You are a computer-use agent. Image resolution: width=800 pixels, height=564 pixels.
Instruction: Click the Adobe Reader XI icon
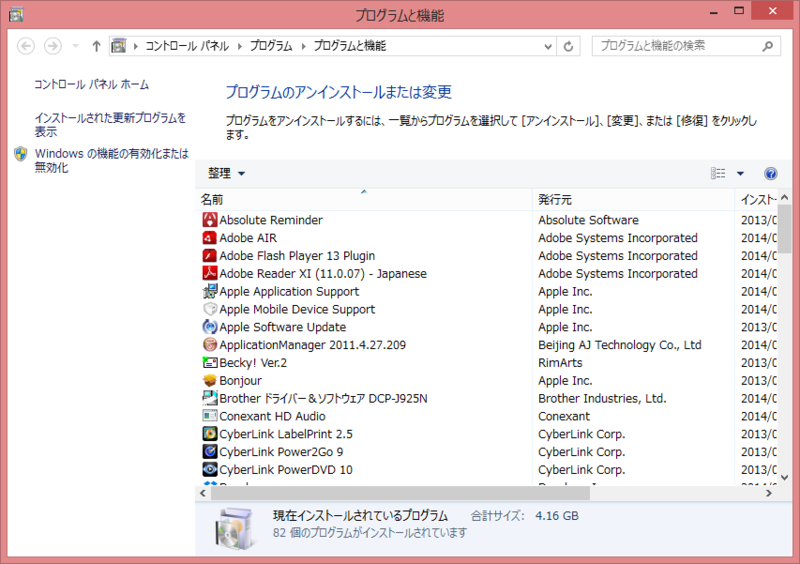click(210, 274)
